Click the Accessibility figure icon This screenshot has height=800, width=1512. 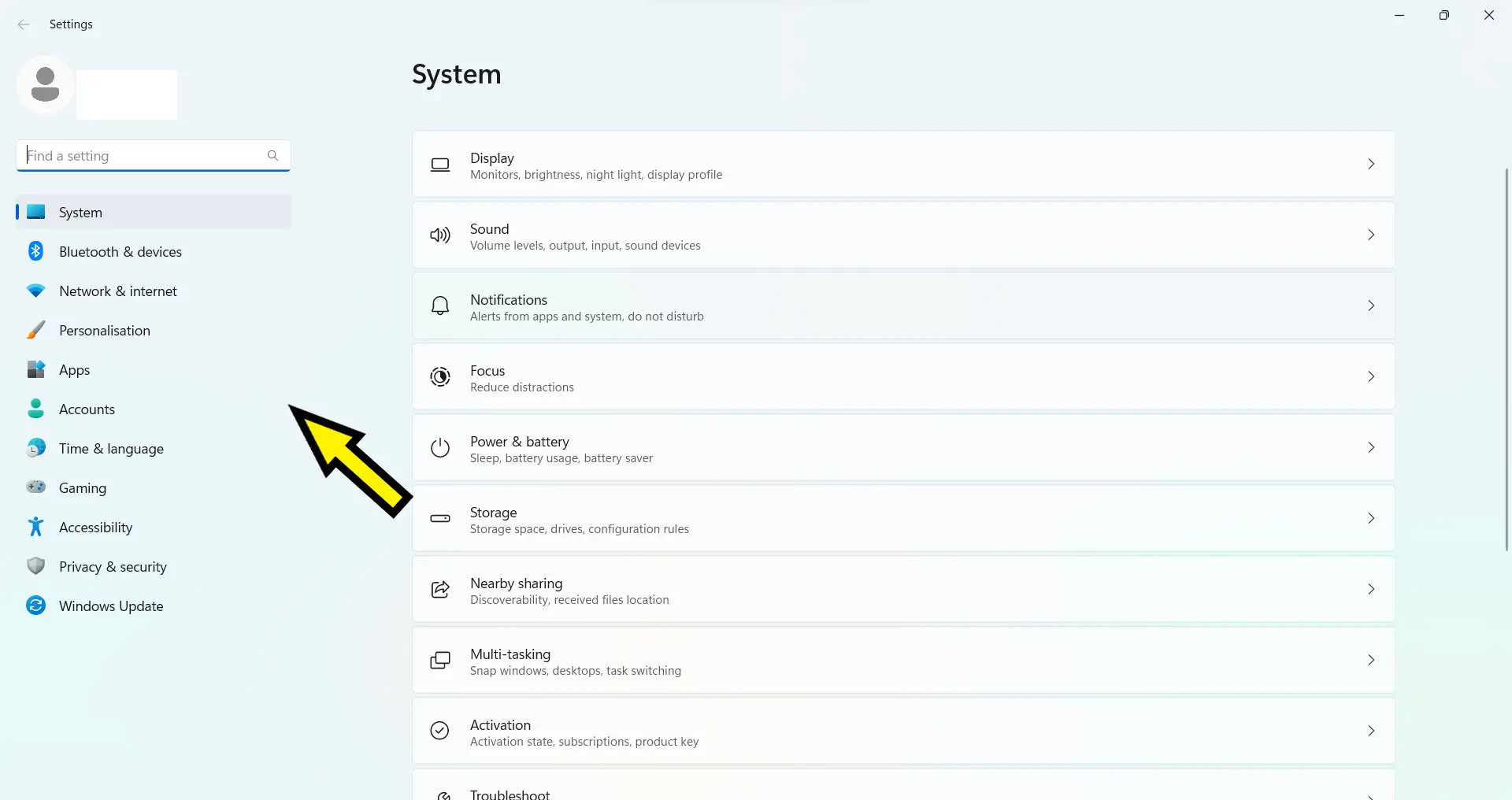tap(35, 527)
